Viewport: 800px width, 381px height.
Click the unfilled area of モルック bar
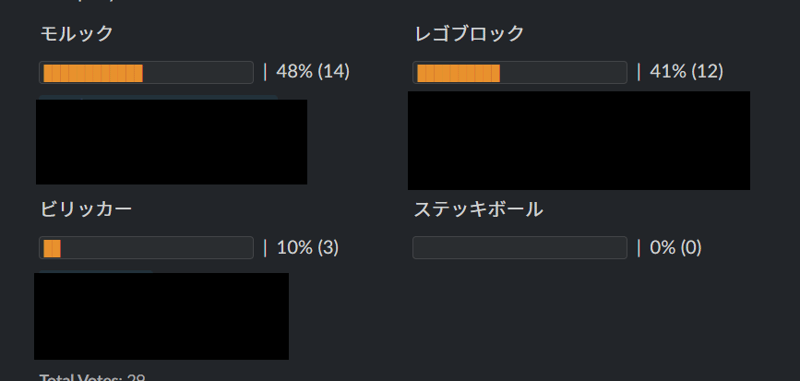(x=197, y=73)
